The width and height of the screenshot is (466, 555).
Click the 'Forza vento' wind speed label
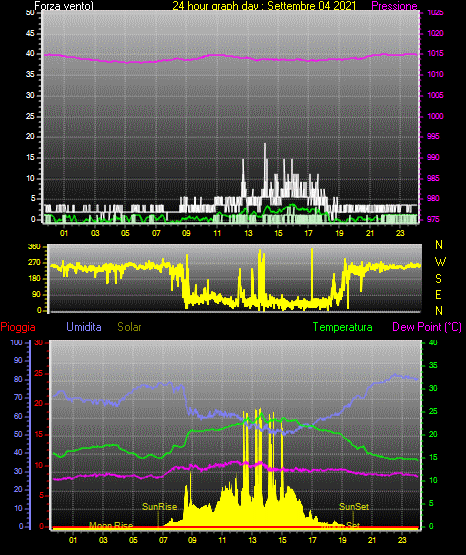tap(64, 6)
